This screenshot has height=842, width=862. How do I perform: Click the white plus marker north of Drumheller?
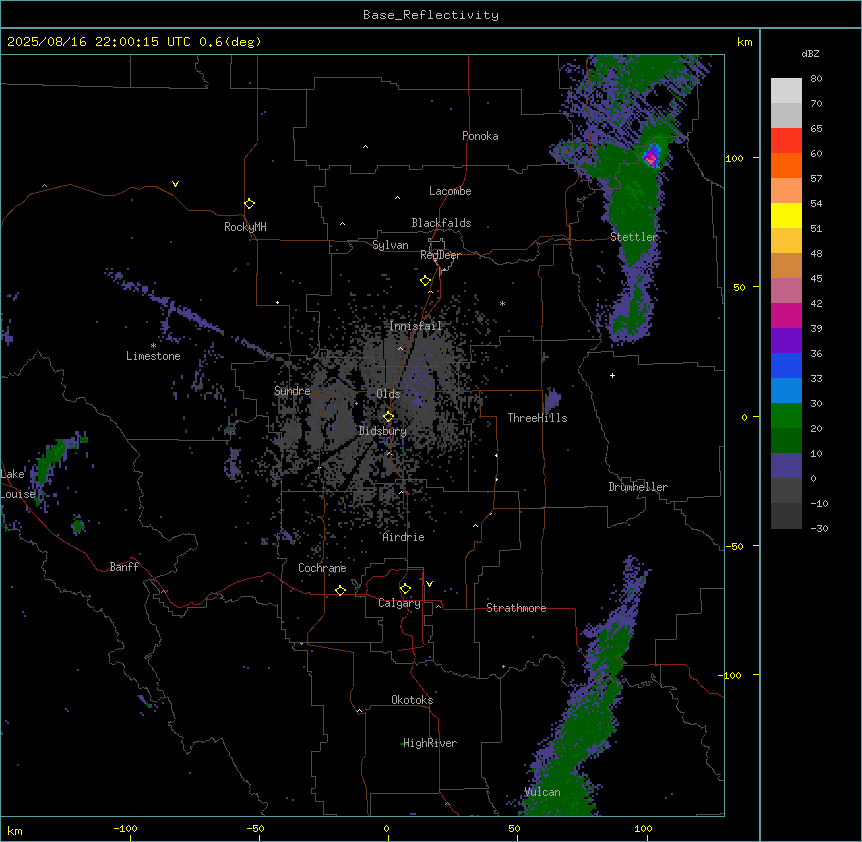tap(612, 375)
